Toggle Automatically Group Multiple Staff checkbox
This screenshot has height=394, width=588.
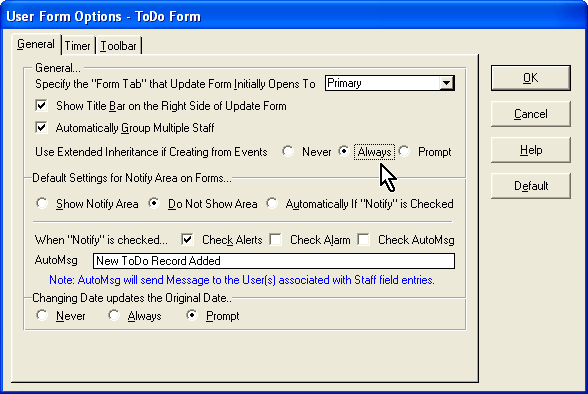coord(42,127)
